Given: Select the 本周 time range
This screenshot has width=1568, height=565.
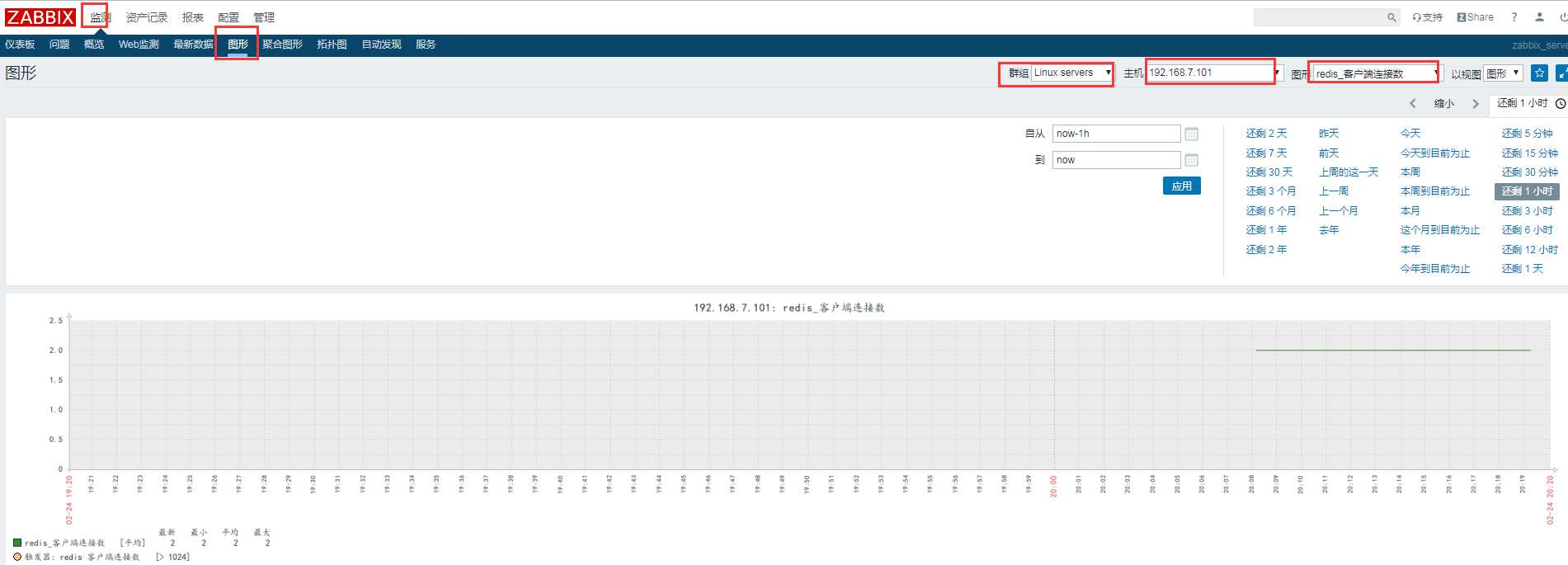Looking at the screenshot, I should [x=1410, y=172].
